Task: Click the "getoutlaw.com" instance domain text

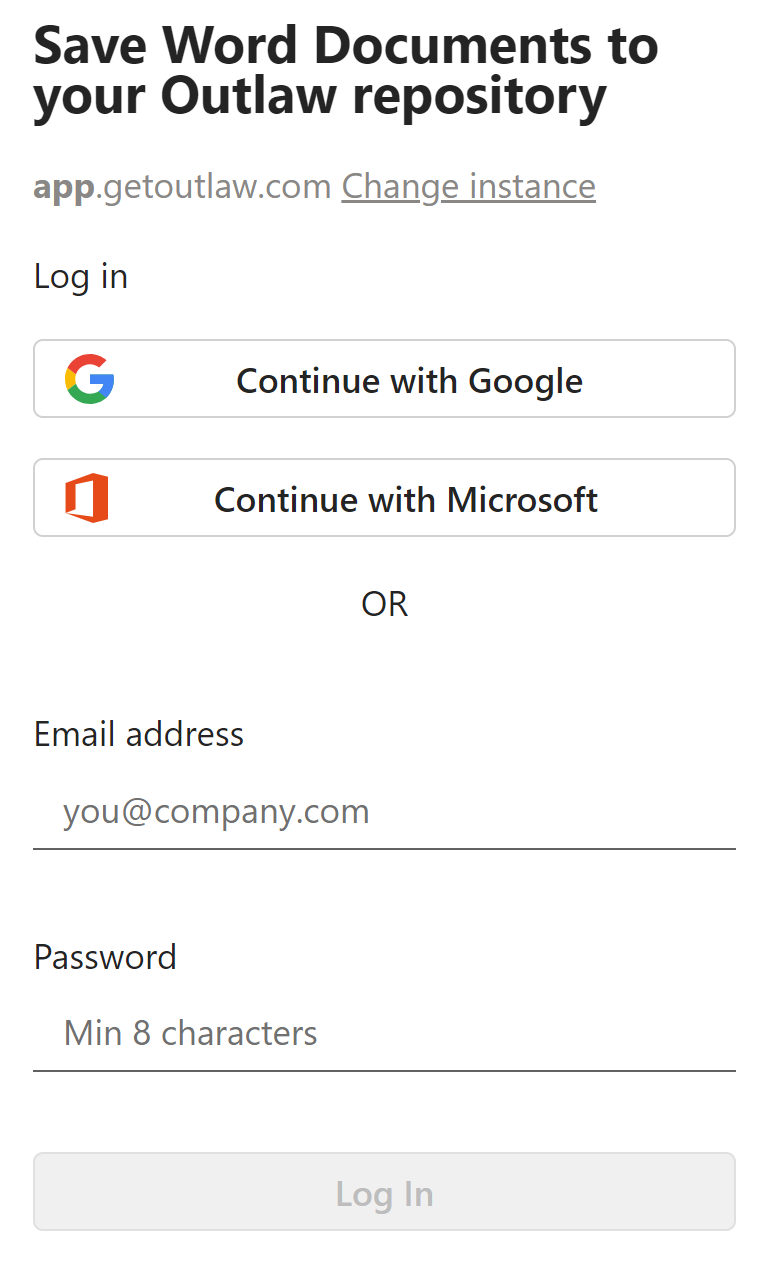Action: click(x=218, y=186)
